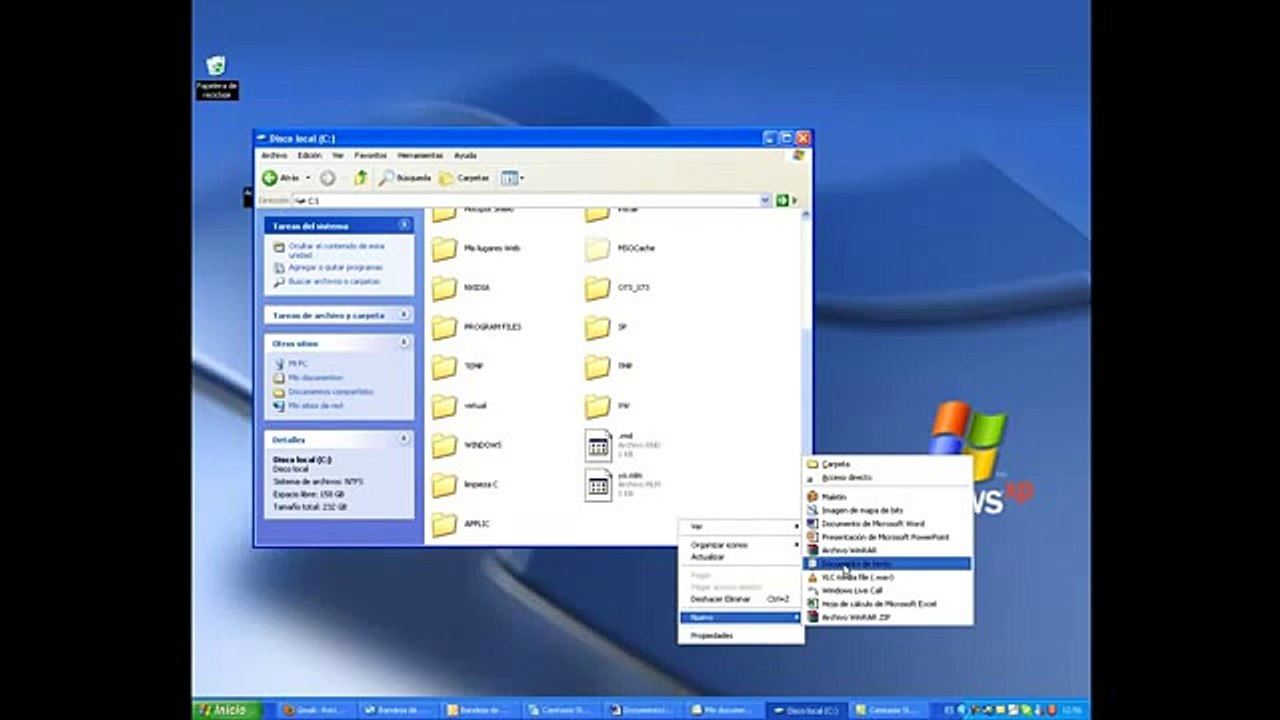
Task: Click the Forward navigation arrow button
Action: click(327, 178)
